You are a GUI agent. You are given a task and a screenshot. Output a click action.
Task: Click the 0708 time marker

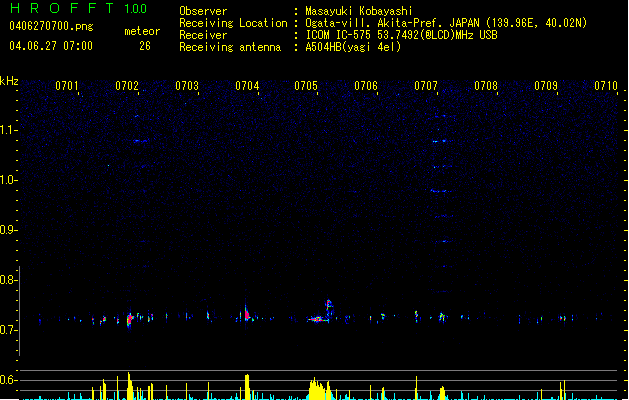pos(486,86)
